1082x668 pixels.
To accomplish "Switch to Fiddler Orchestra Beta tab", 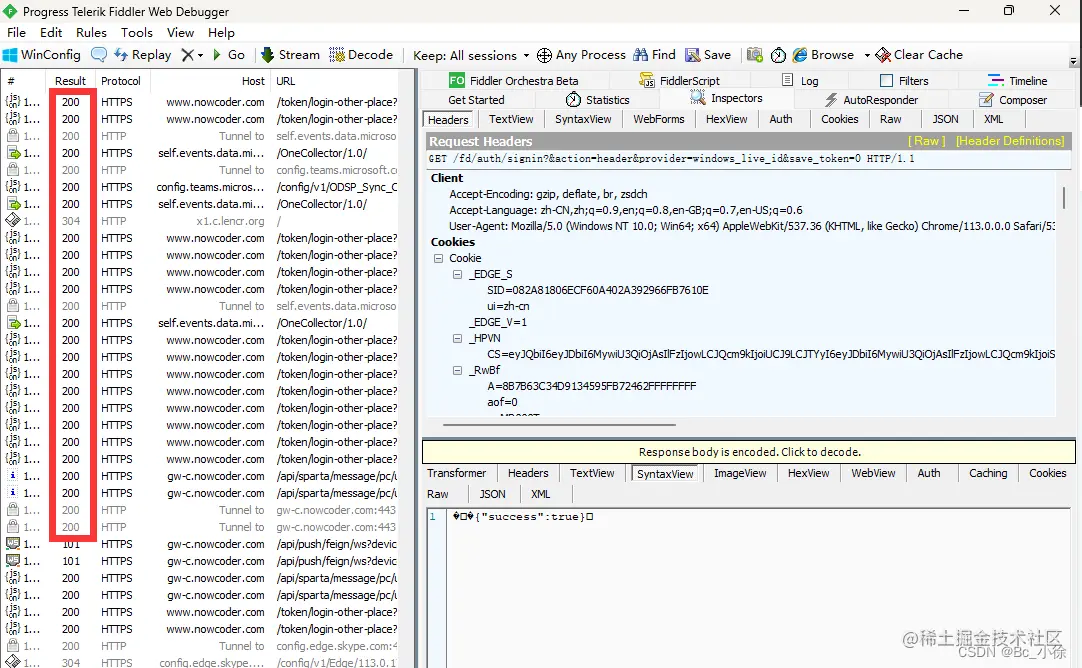I will click(514, 81).
